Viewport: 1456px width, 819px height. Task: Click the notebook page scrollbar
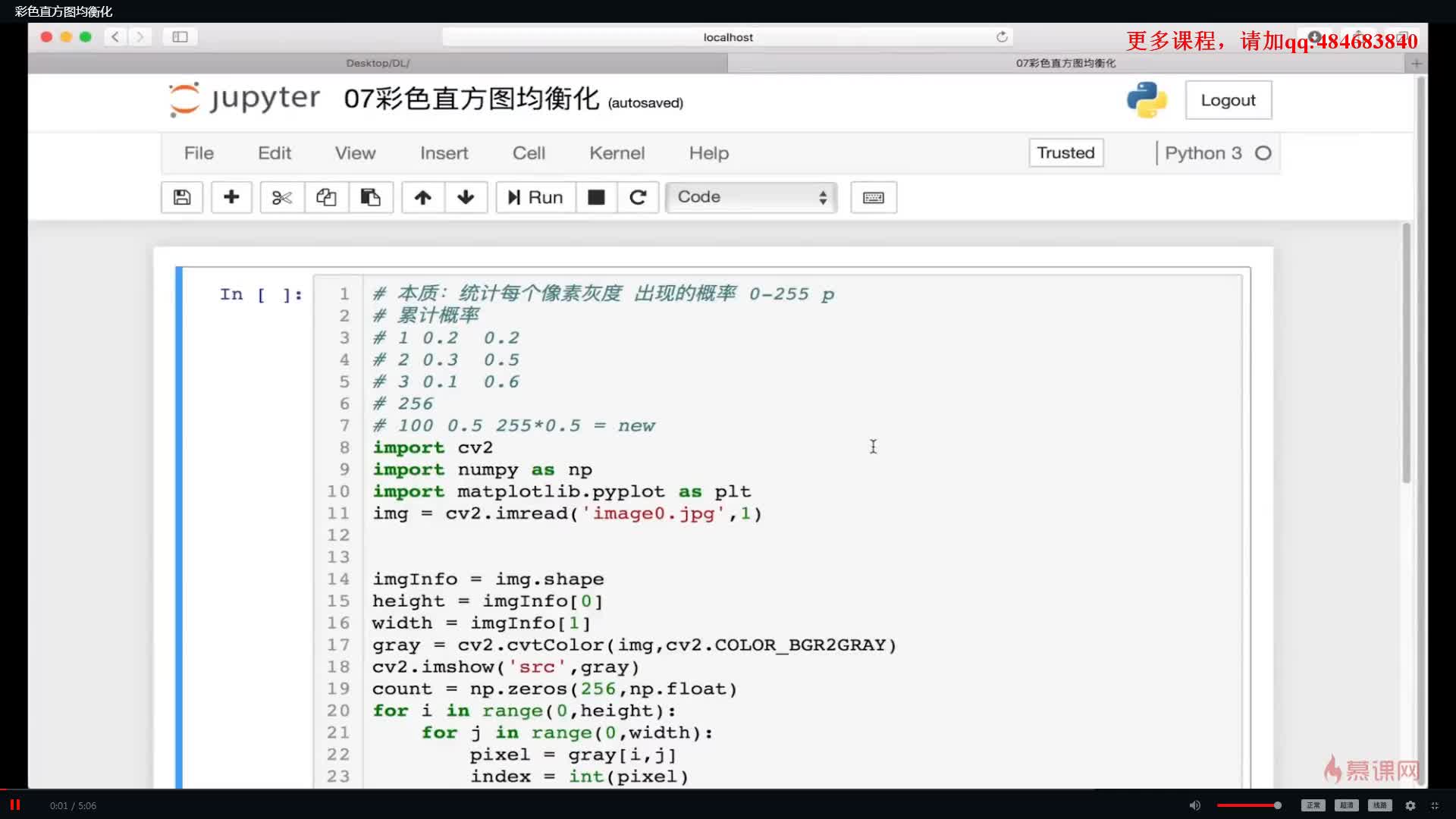(x=1407, y=353)
